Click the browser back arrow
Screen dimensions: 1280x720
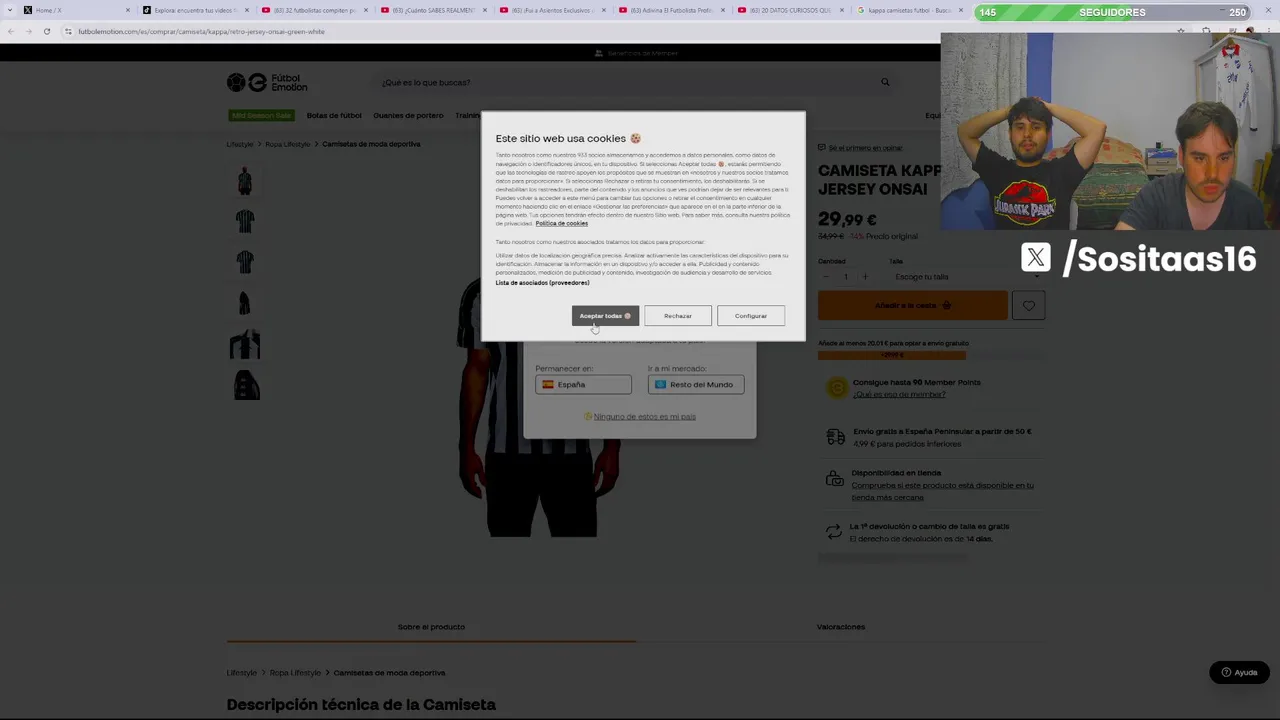[11, 31]
